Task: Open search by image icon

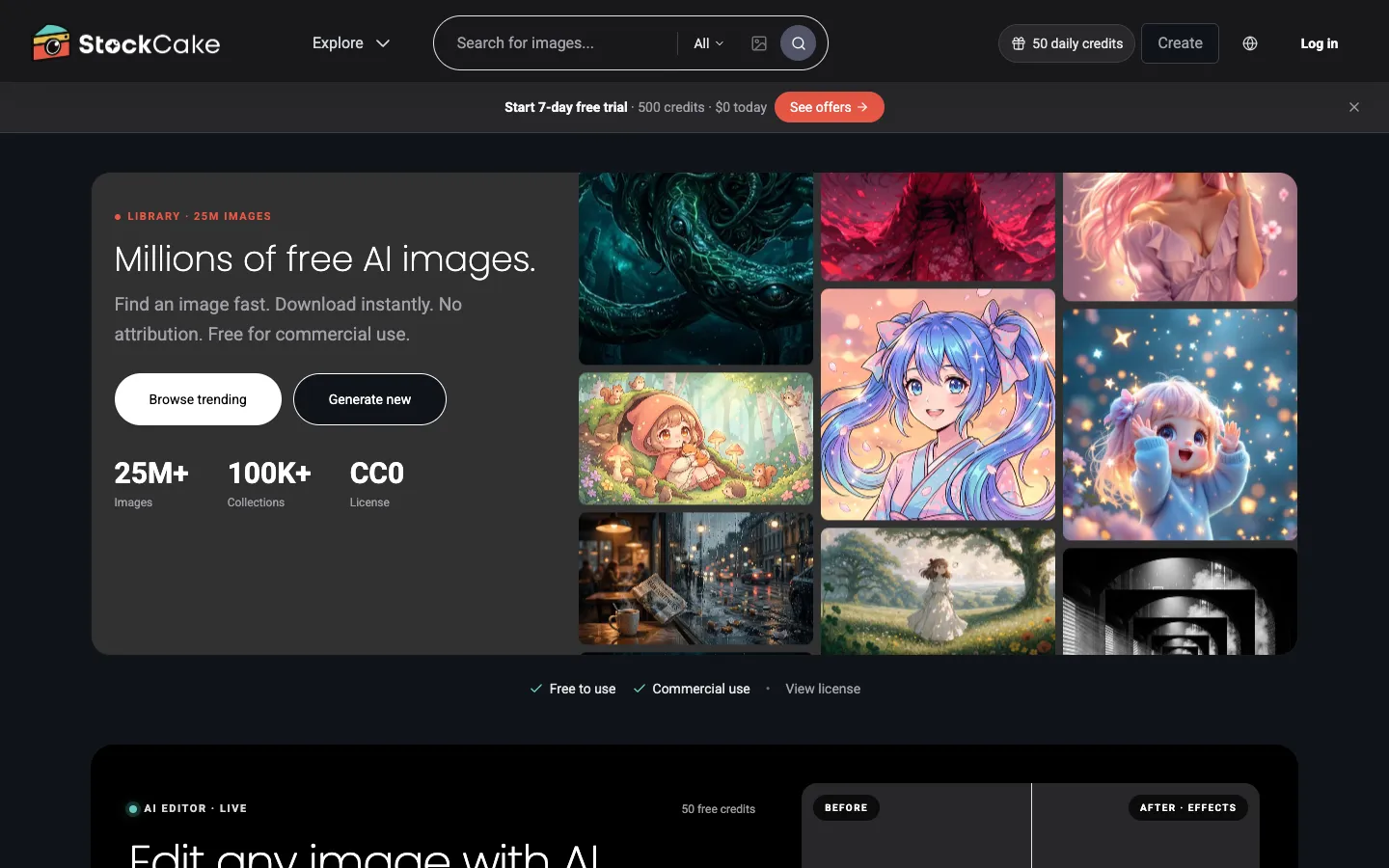Action: [x=759, y=43]
